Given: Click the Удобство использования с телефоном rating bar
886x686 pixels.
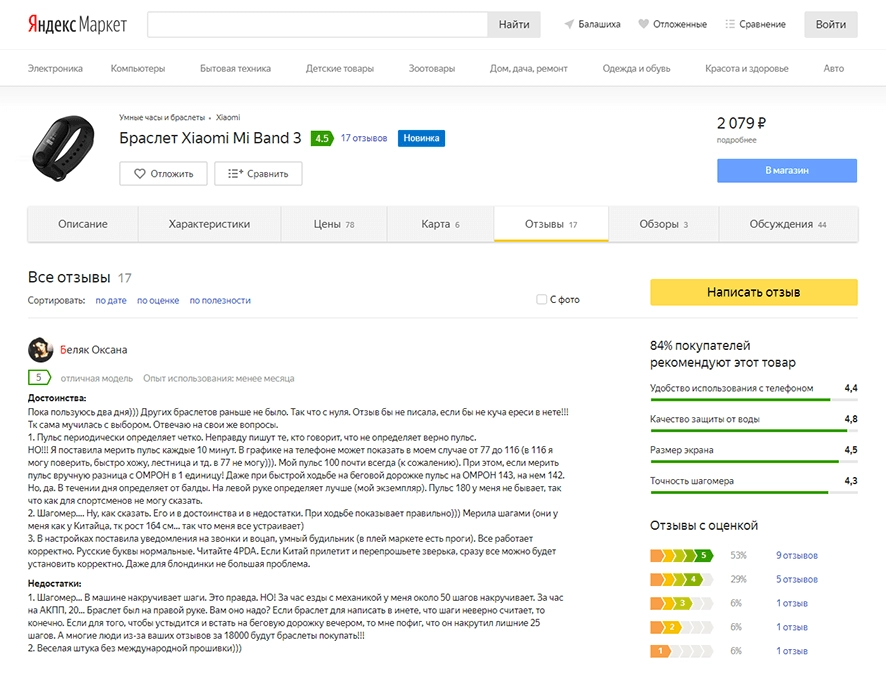Looking at the screenshot, I should tap(754, 400).
